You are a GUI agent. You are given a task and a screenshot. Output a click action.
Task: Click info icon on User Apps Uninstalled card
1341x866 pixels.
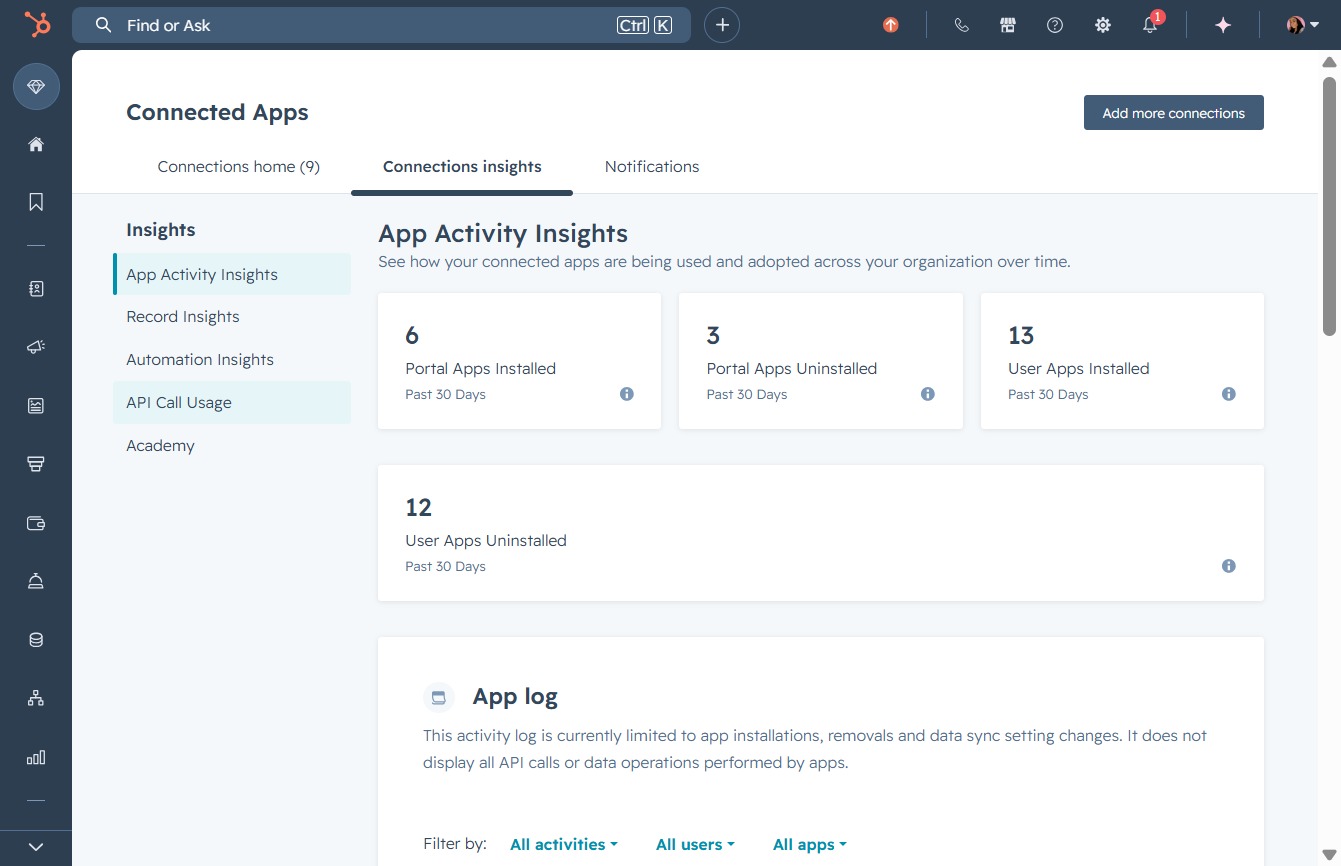pyautogui.click(x=1229, y=566)
